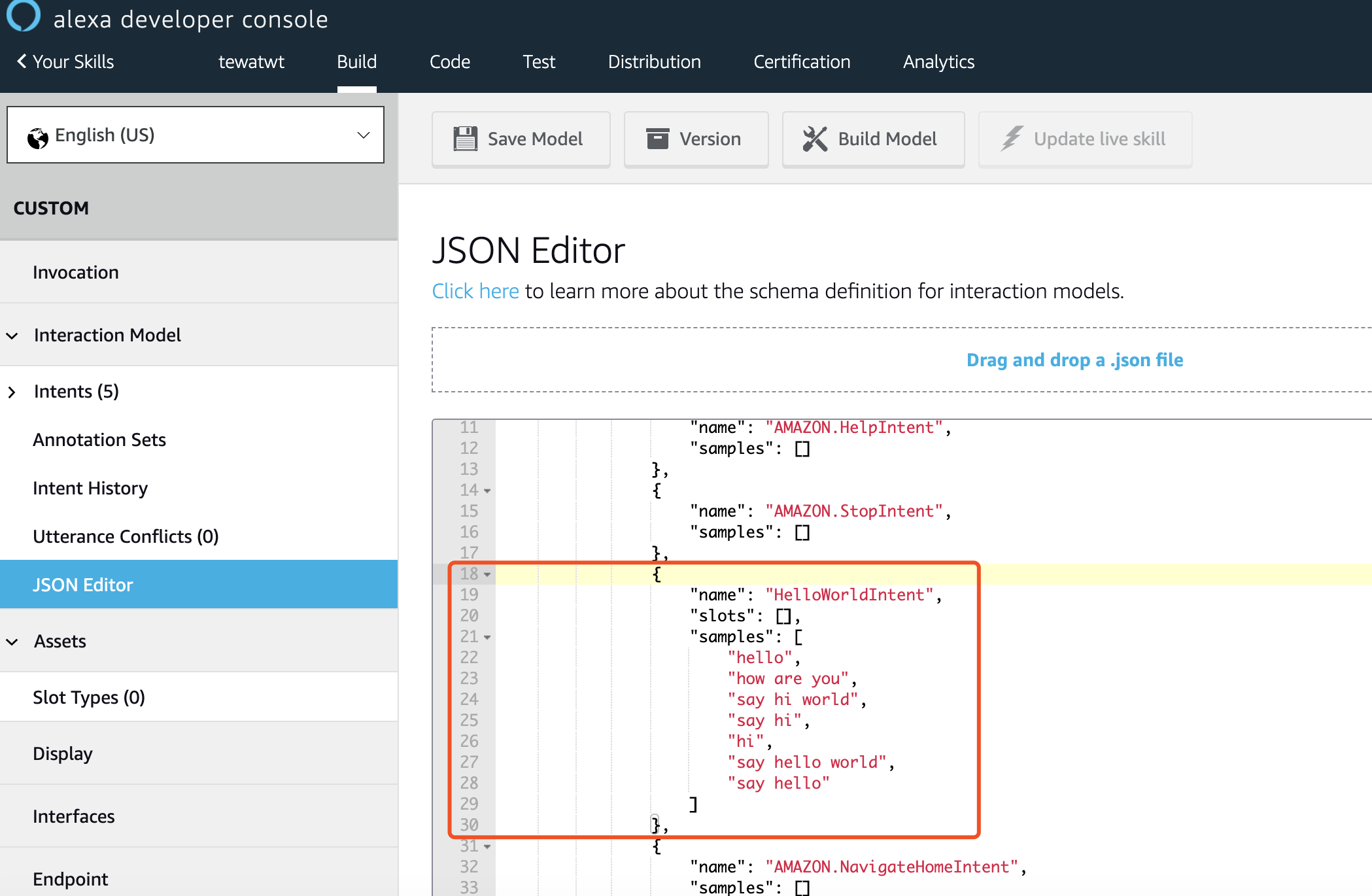Click the "say hi" sample on line 25

[764, 720]
